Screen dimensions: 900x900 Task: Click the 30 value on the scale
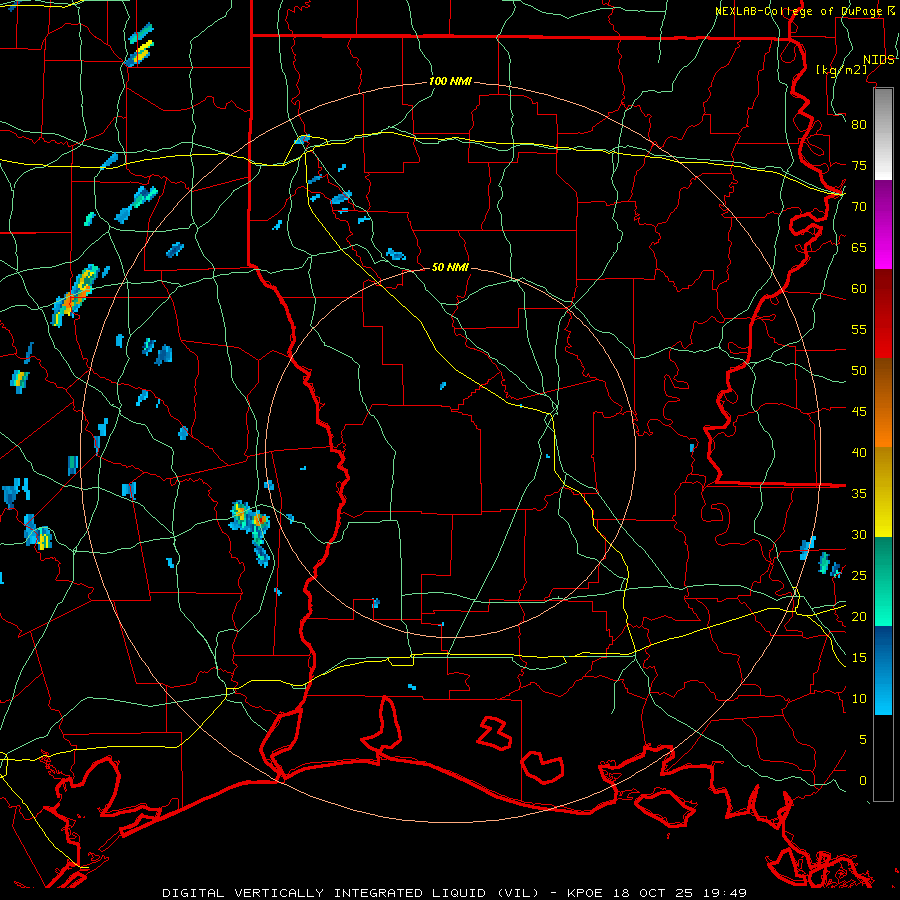click(x=859, y=534)
